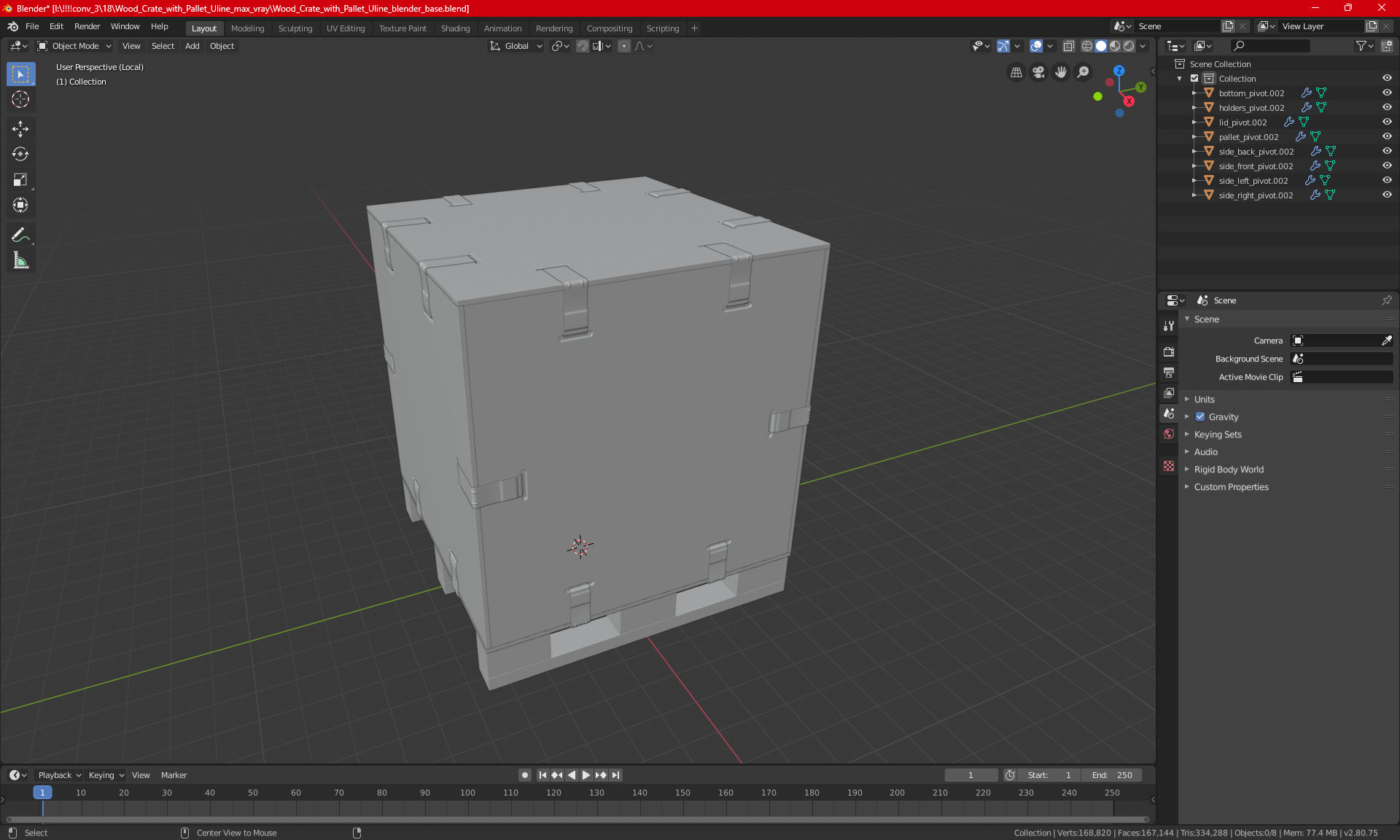Open the Keying popover in the timeline
The width and height of the screenshot is (1400, 840).
(106, 775)
